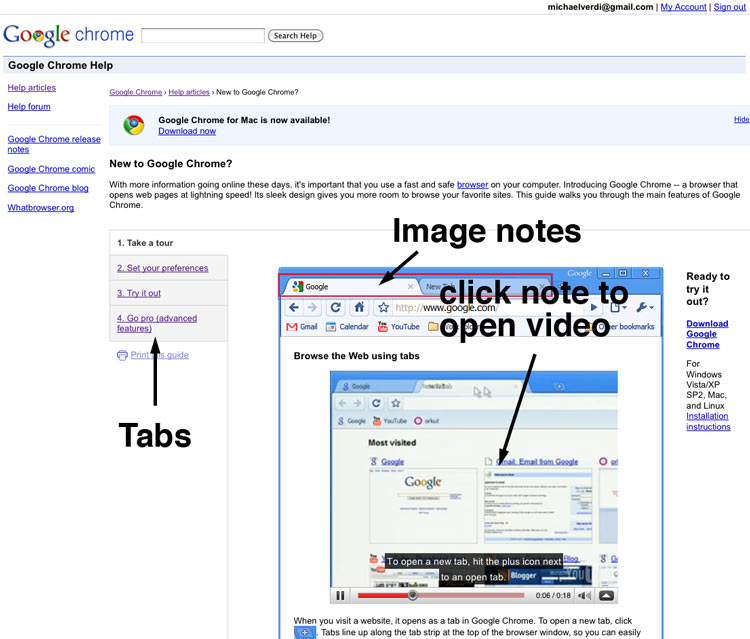The image size is (750, 639).
Task: Select the New Tab tab in pictured browser
Action: coord(483,286)
